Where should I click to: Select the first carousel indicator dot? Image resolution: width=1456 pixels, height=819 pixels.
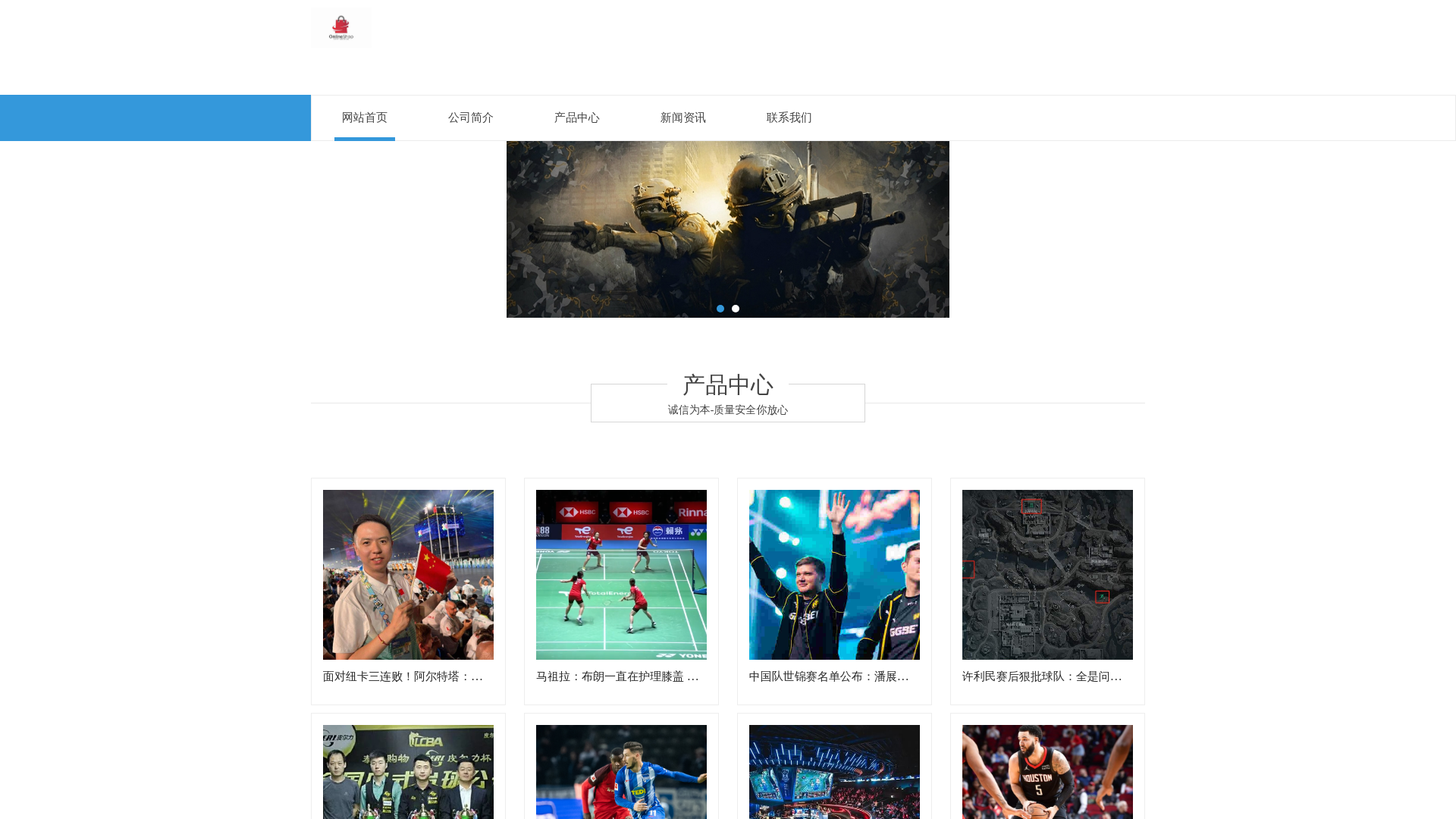[720, 309]
